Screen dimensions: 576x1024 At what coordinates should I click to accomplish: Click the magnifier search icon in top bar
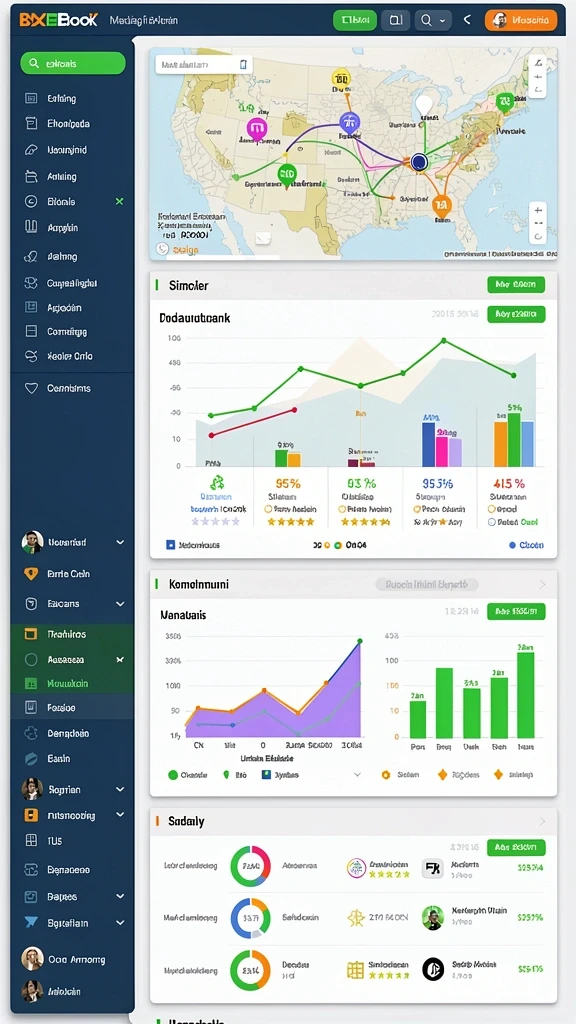(426, 20)
